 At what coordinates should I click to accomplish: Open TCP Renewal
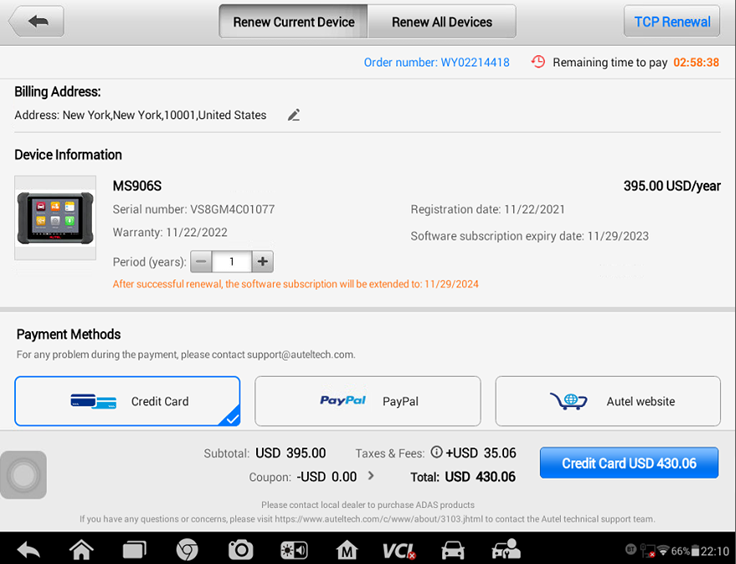pos(672,22)
